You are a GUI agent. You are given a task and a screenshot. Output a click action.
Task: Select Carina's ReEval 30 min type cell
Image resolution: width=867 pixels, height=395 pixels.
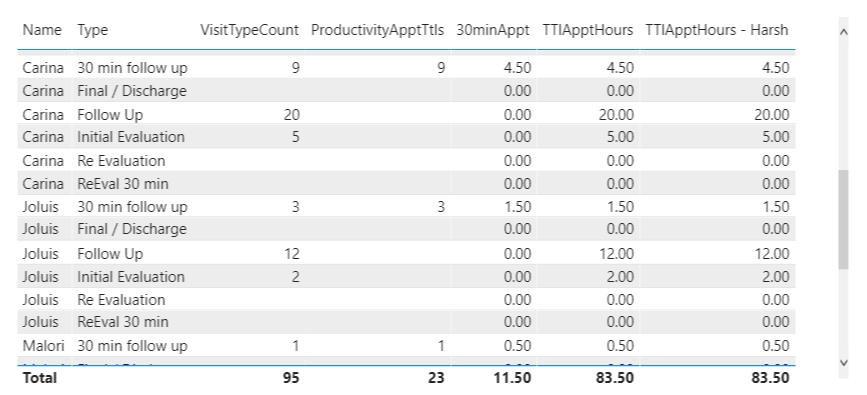123,183
